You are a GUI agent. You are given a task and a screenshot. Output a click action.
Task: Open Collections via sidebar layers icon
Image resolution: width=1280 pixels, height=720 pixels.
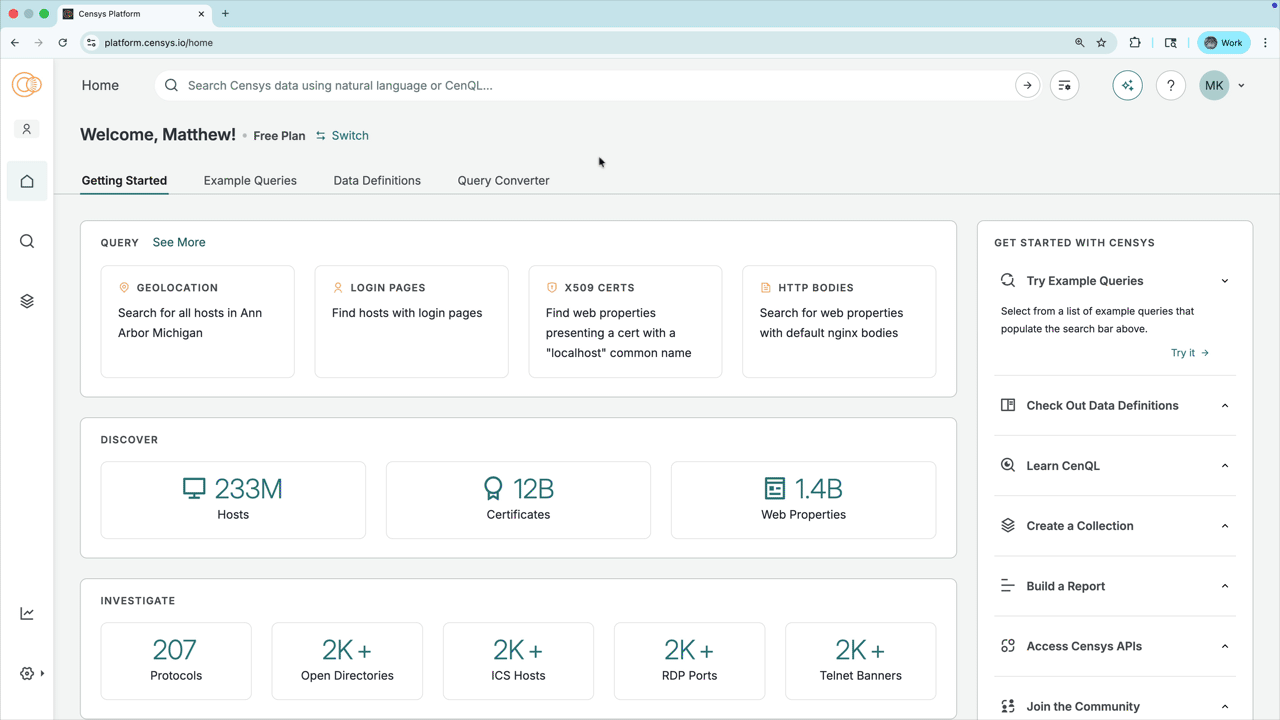pos(27,301)
